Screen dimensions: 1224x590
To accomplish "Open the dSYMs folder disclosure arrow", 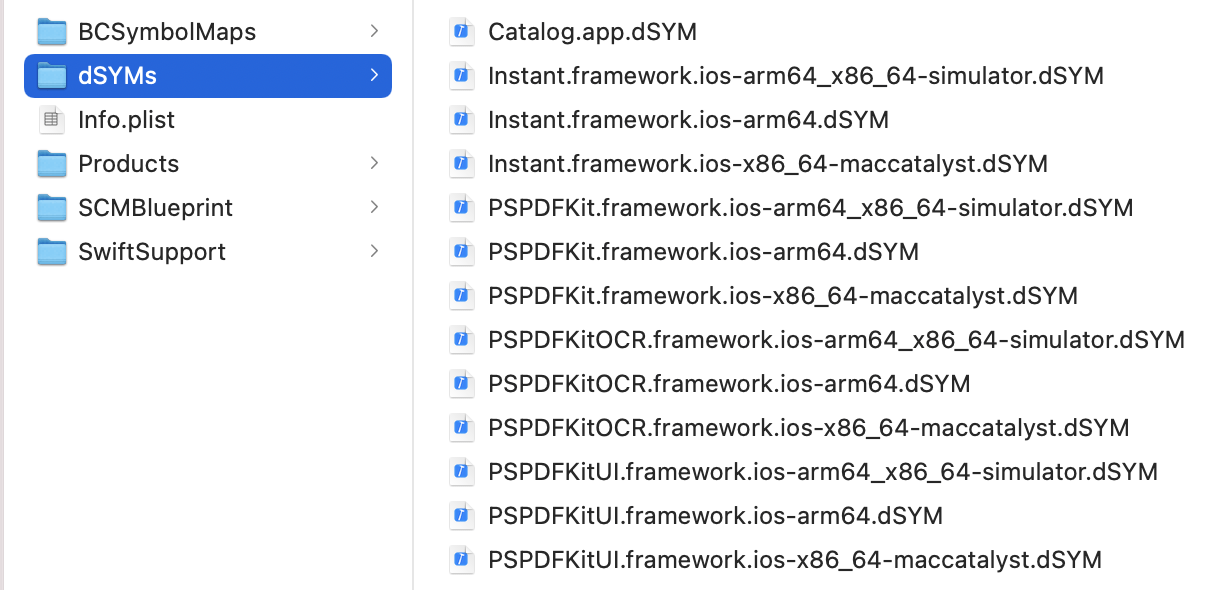I will pyautogui.click(x=374, y=75).
